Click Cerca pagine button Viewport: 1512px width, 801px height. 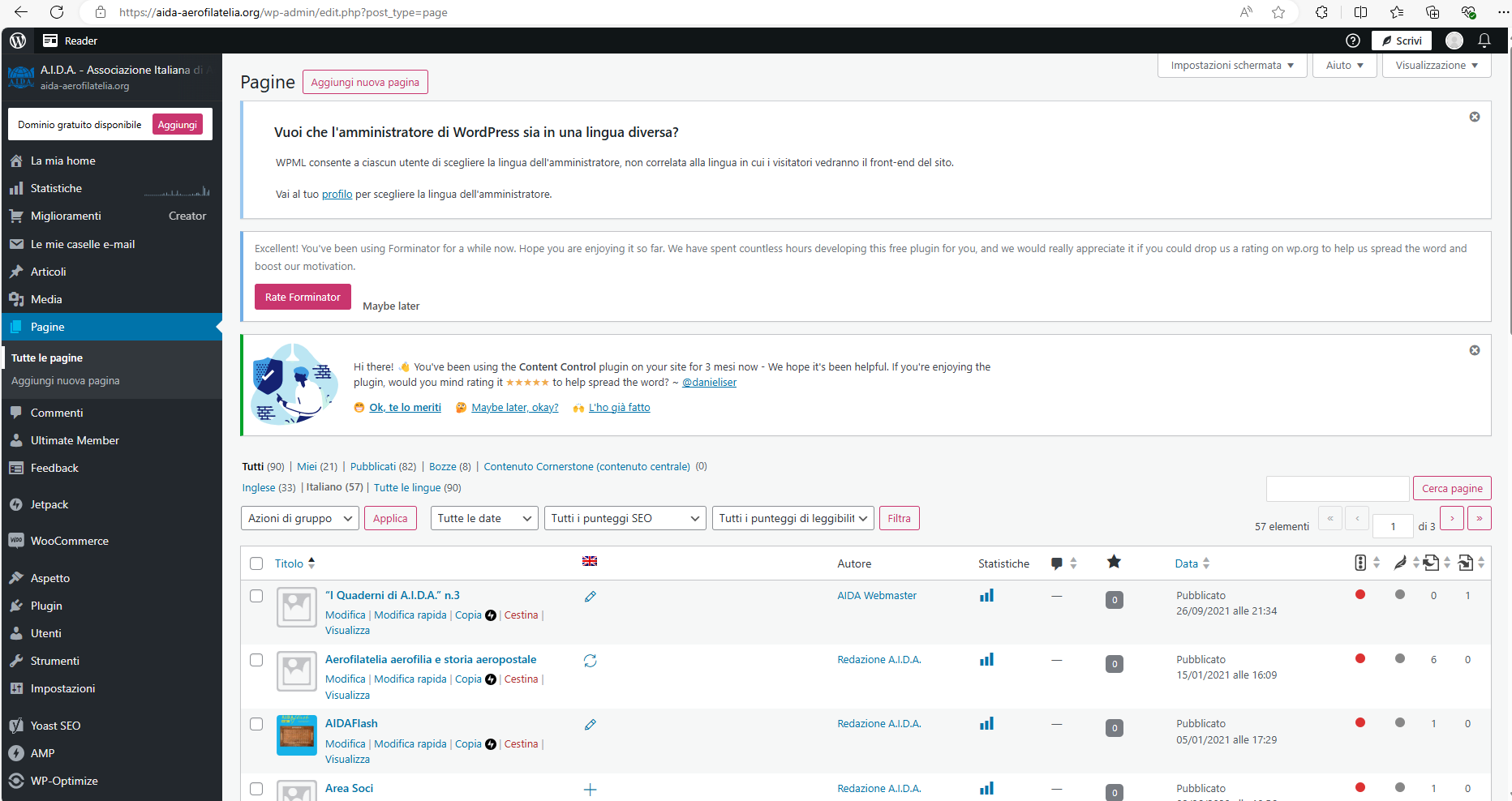tap(1452, 488)
